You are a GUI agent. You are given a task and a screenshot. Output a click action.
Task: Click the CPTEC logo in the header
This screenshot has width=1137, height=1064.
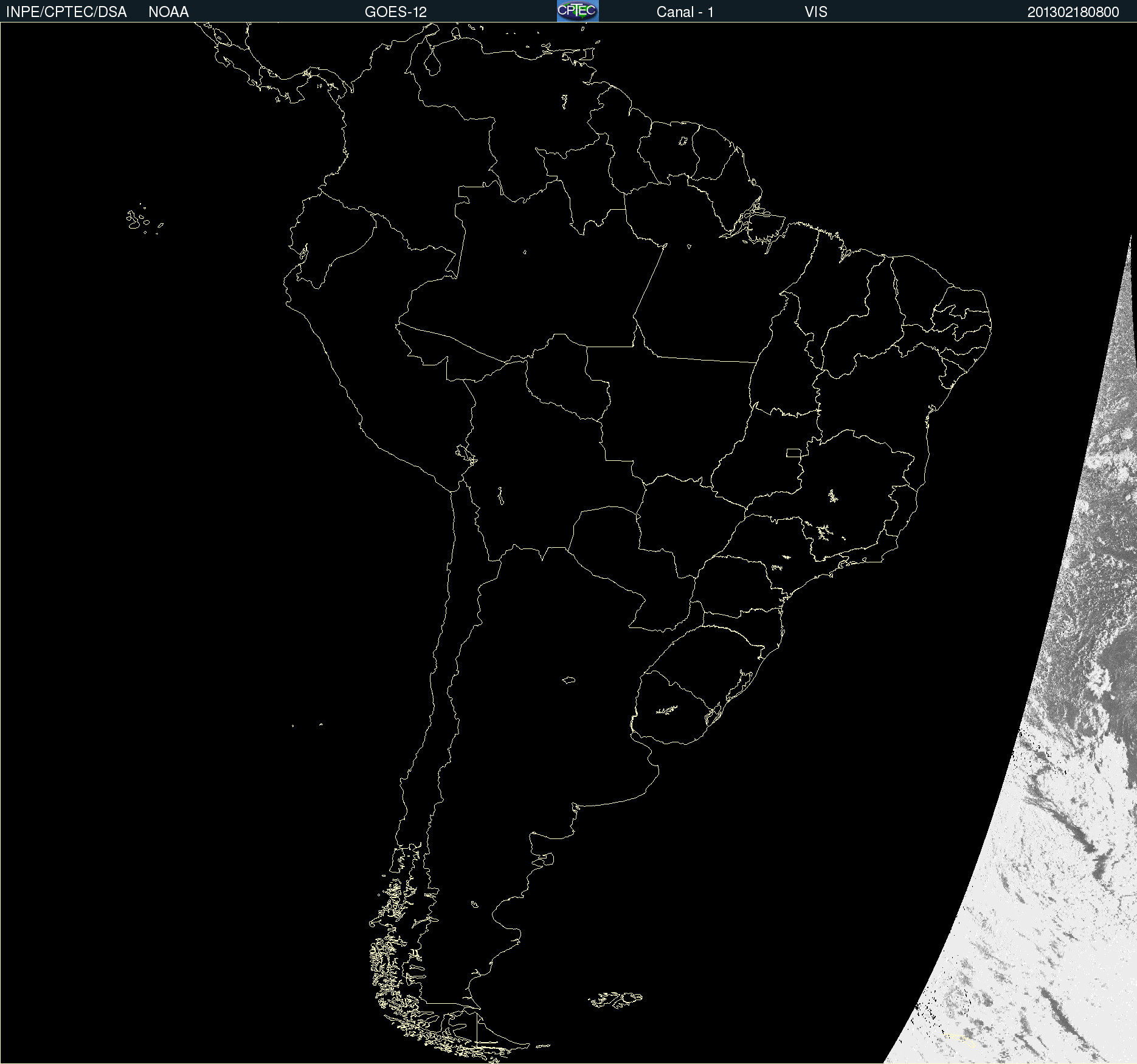[578, 11]
